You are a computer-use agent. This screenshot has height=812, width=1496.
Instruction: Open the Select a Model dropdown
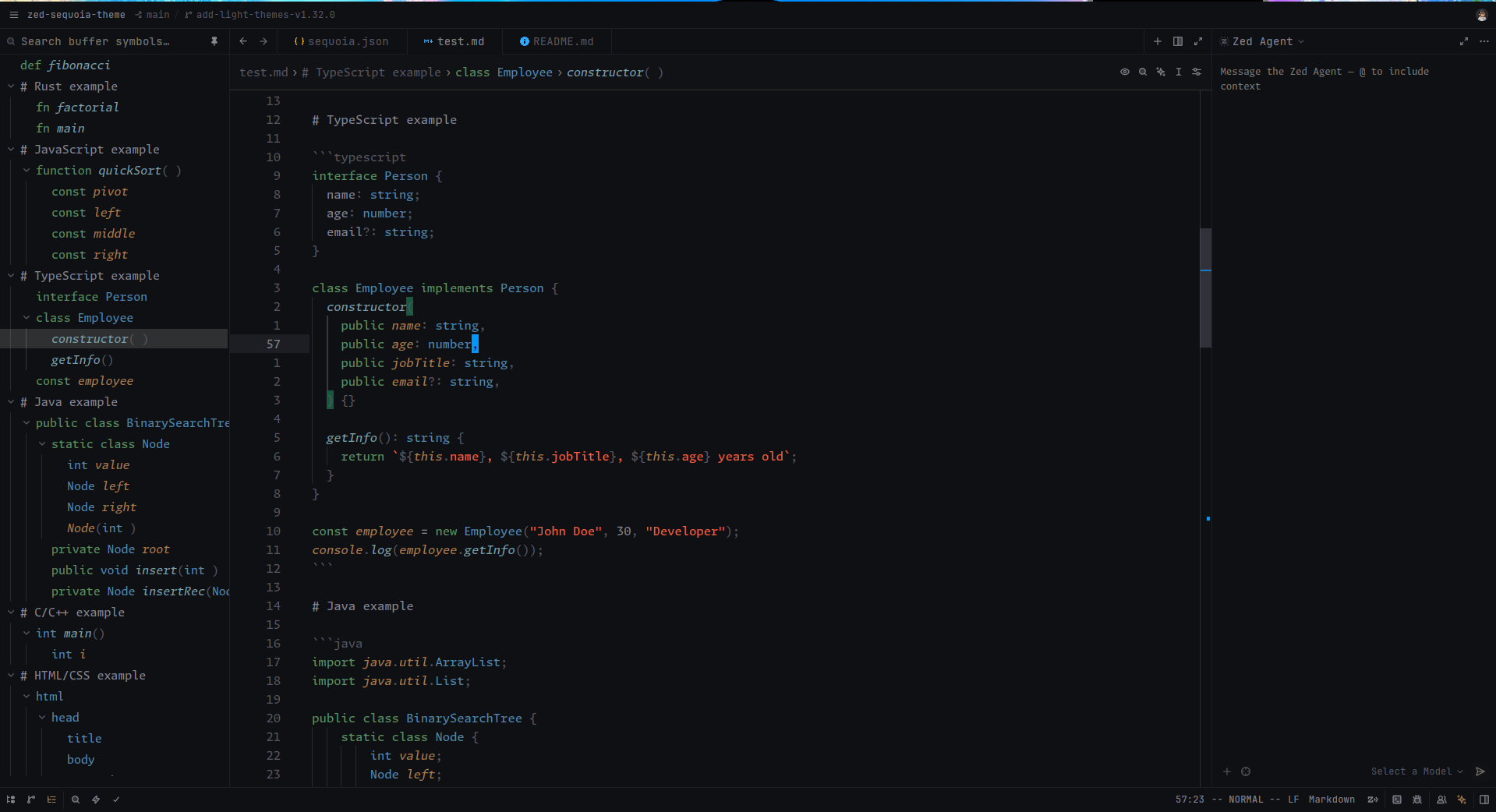[1417, 771]
